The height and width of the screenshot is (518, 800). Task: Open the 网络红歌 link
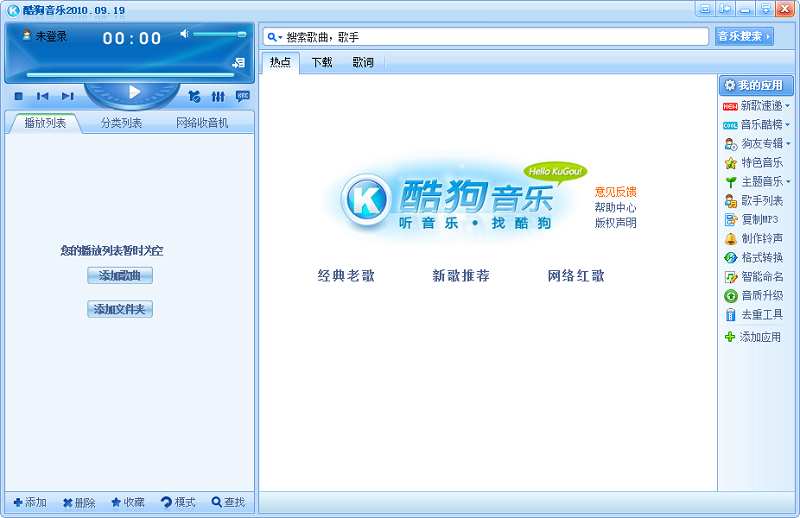(576, 276)
